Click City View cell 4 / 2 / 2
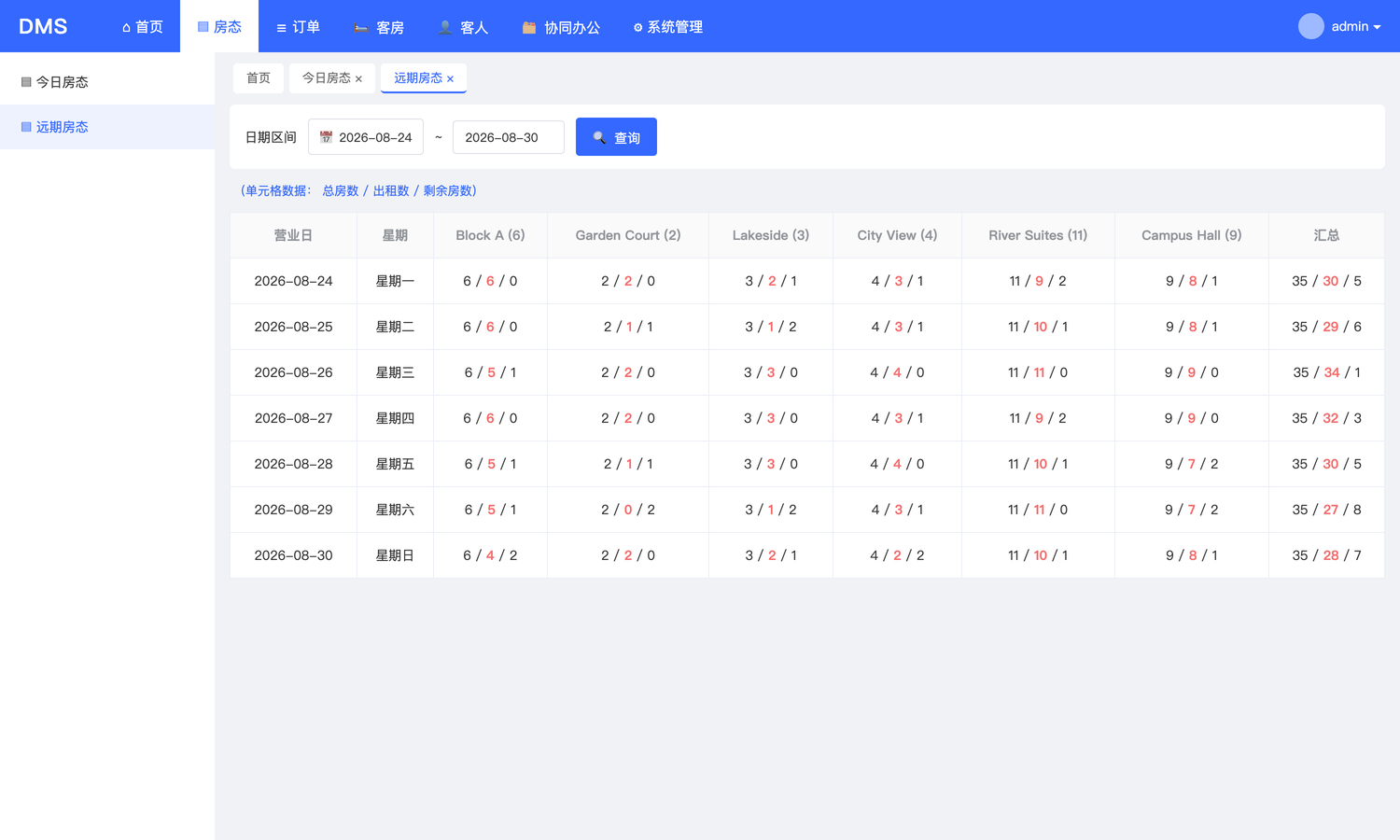This screenshot has width=1400, height=840. (x=897, y=555)
